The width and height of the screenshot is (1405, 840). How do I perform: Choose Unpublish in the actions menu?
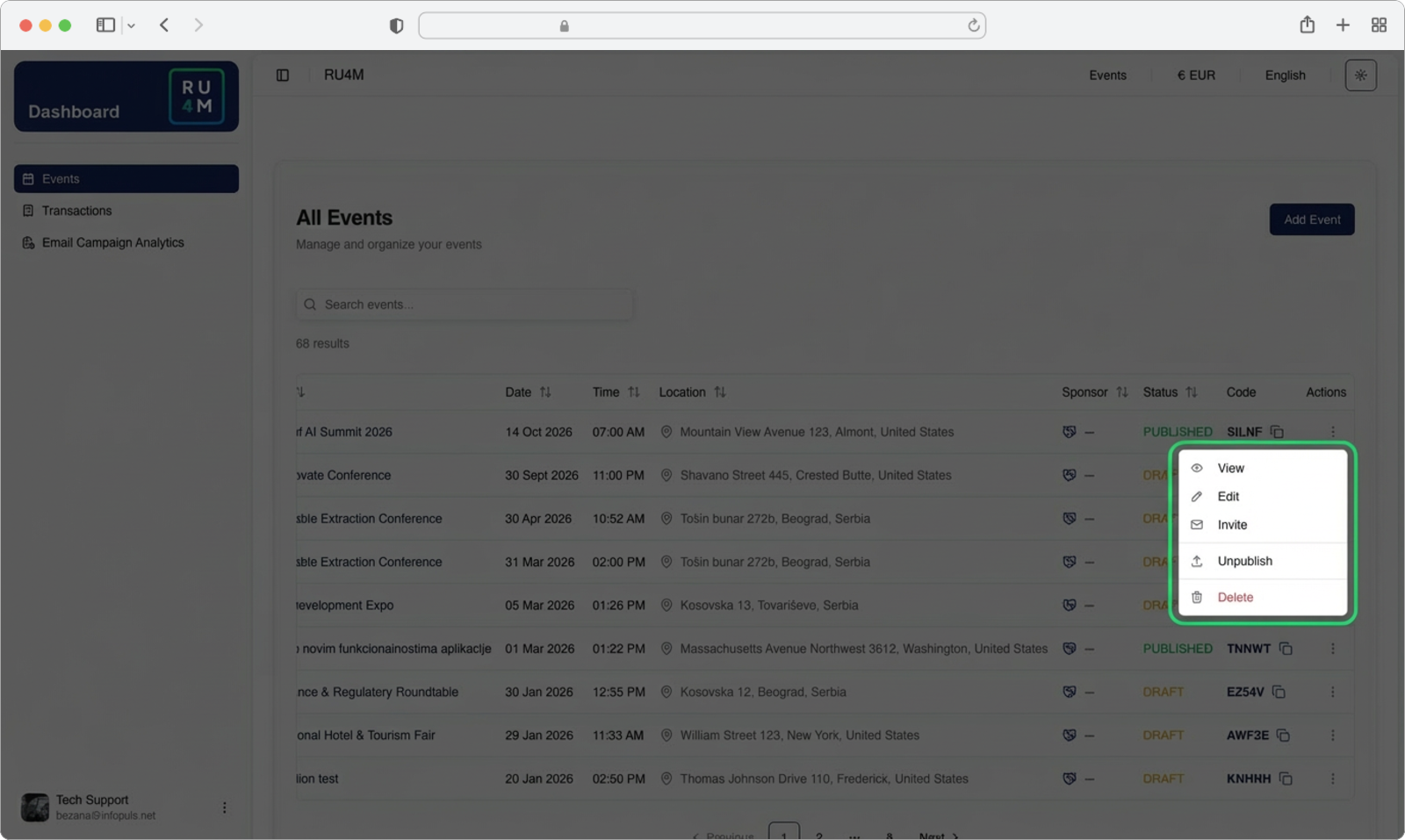(x=1244, y=561)
